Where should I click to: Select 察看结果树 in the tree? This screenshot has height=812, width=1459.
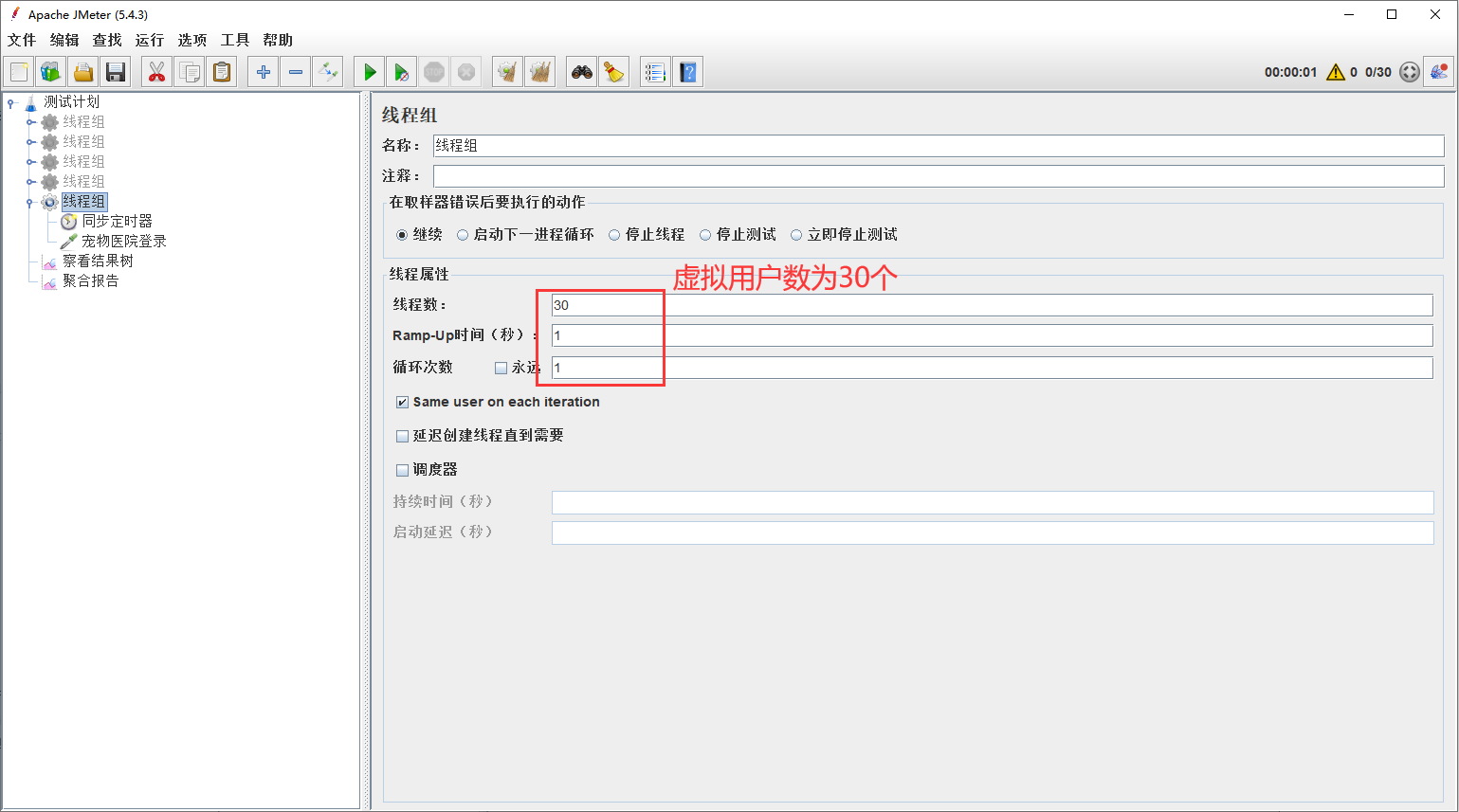point(98,262)
